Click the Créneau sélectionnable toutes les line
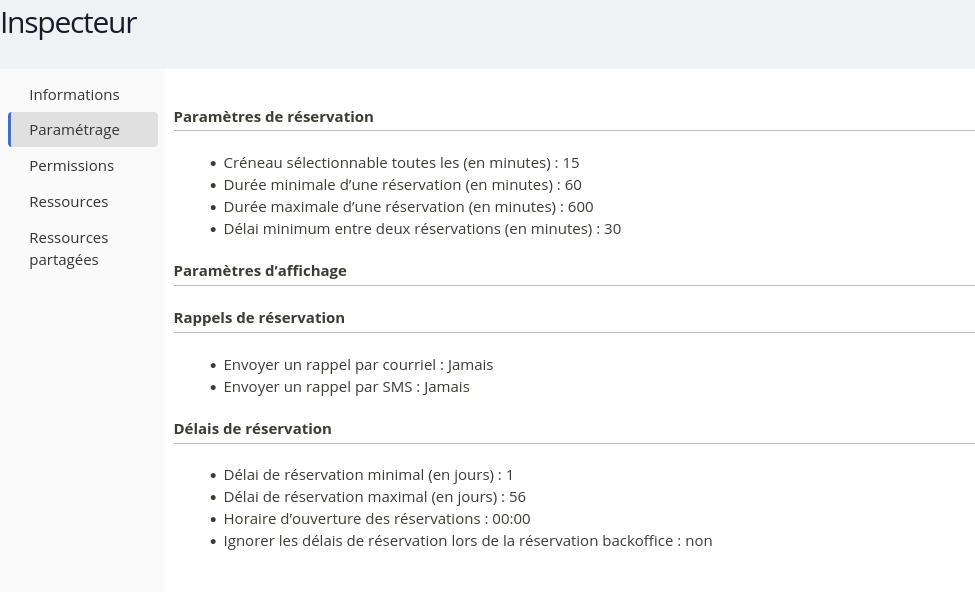 (401, 162)
